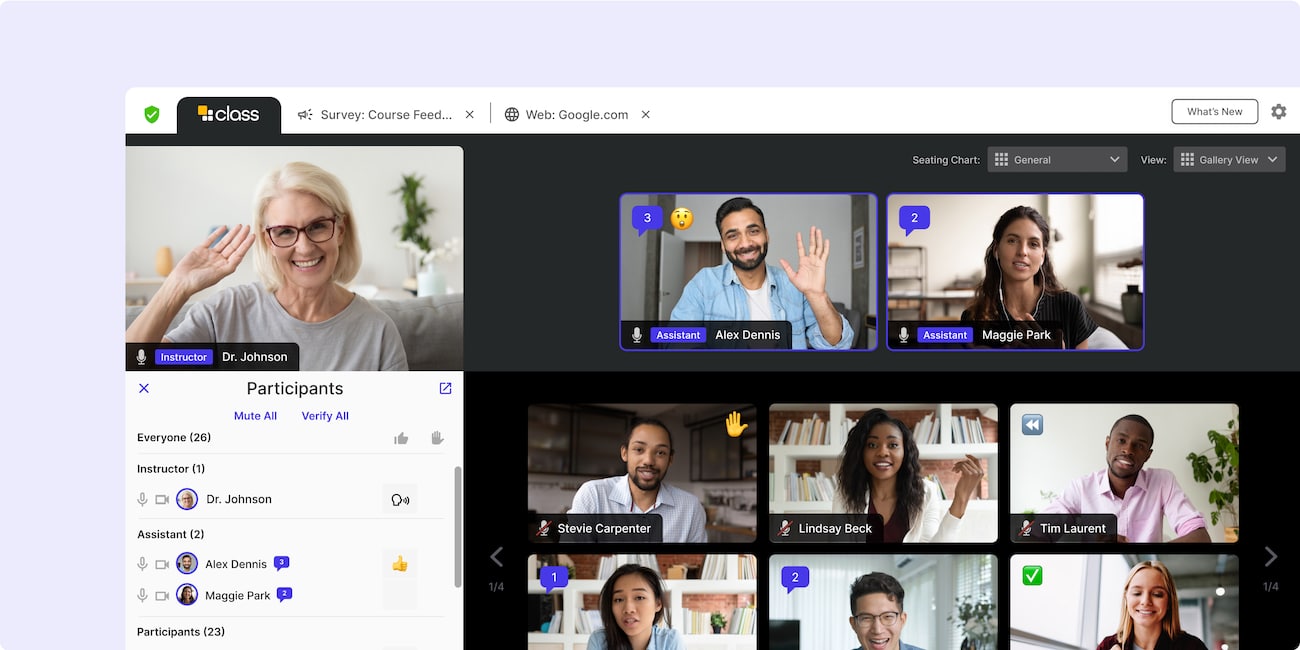Image resolution: width=1300 pixels, height=650 pixels.
Task: Open Stevie Carpenter's video tile
Action: pyautogui.click(x=642, y=472)
